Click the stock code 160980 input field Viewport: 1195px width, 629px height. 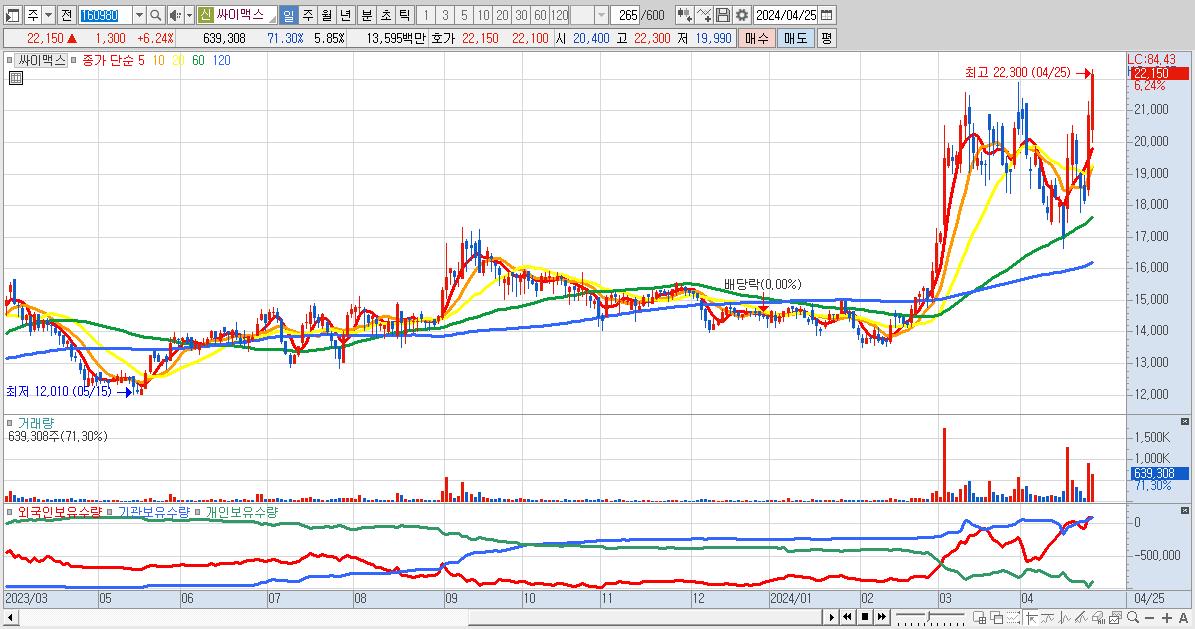(x=105, y=15)
